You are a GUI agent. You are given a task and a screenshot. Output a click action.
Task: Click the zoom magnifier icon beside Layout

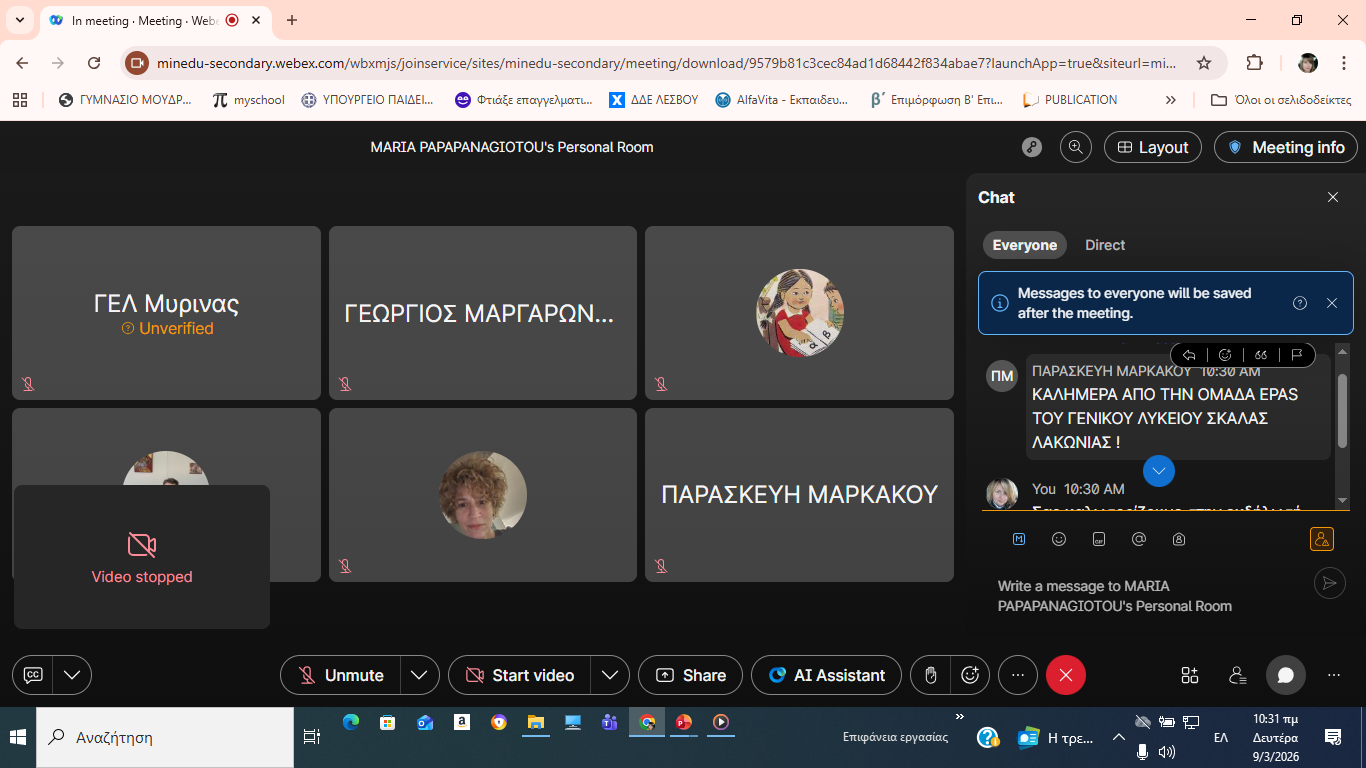[1076, 147]
